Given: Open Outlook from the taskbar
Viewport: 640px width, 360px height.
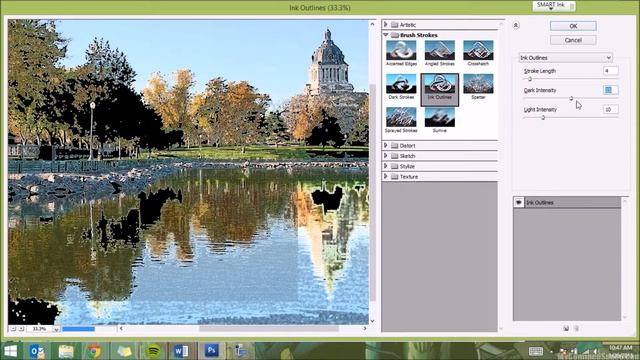Looking at the screenshot, I should point(38,351).
